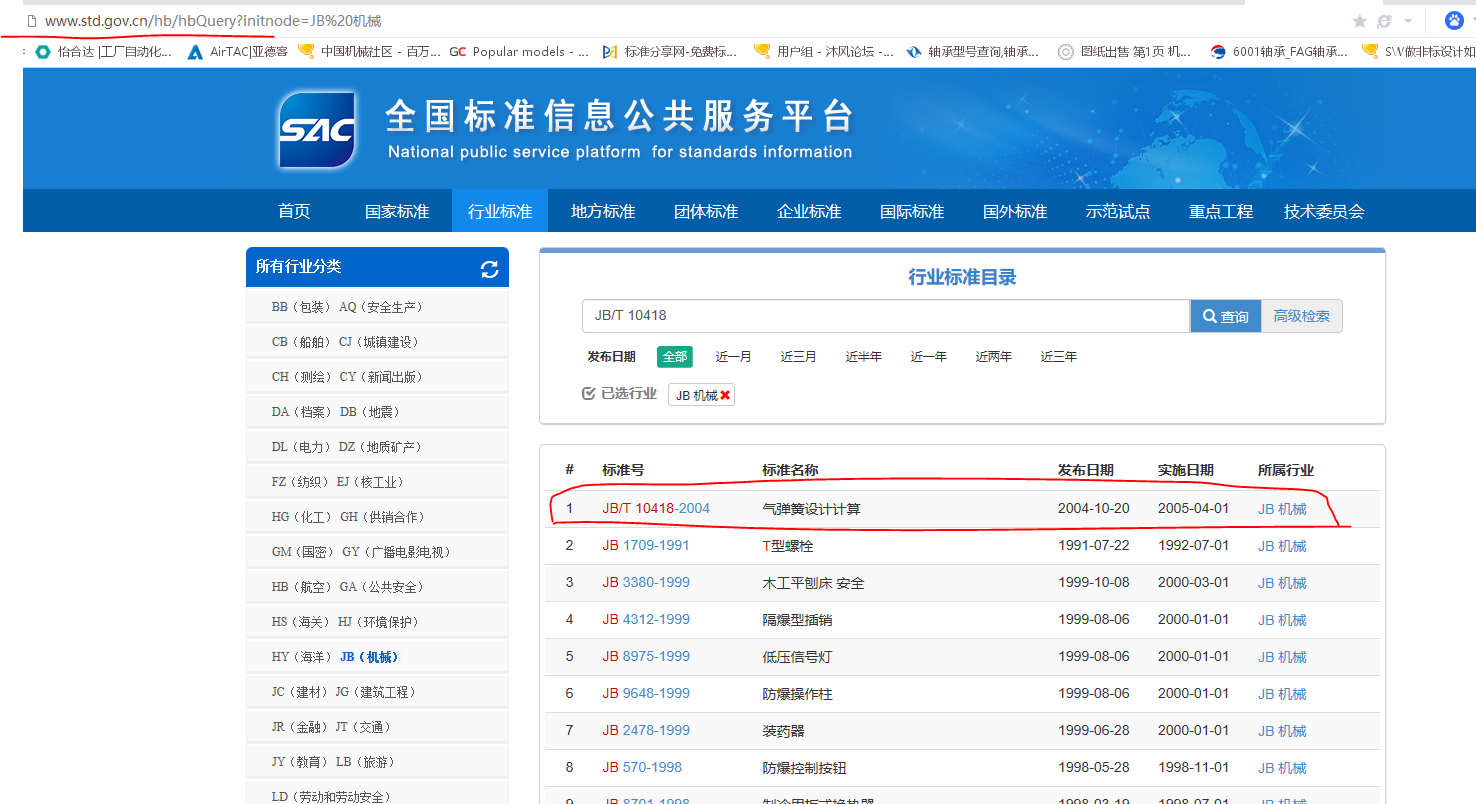The width and height of the screenshot is (1476, 804).
Task: Select the BB（包装）industry category
Action: tap(299, 307)
